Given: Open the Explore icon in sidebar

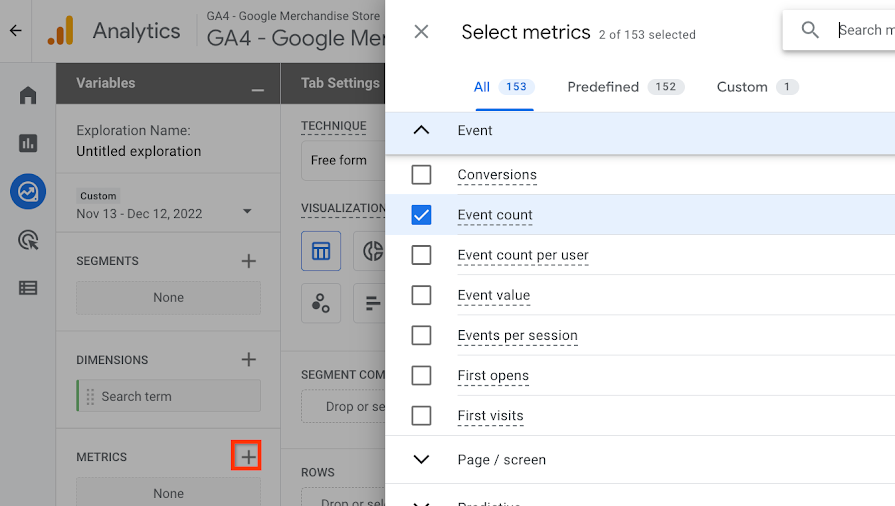Looking at the screenshot, I should [x=28, y=191].
